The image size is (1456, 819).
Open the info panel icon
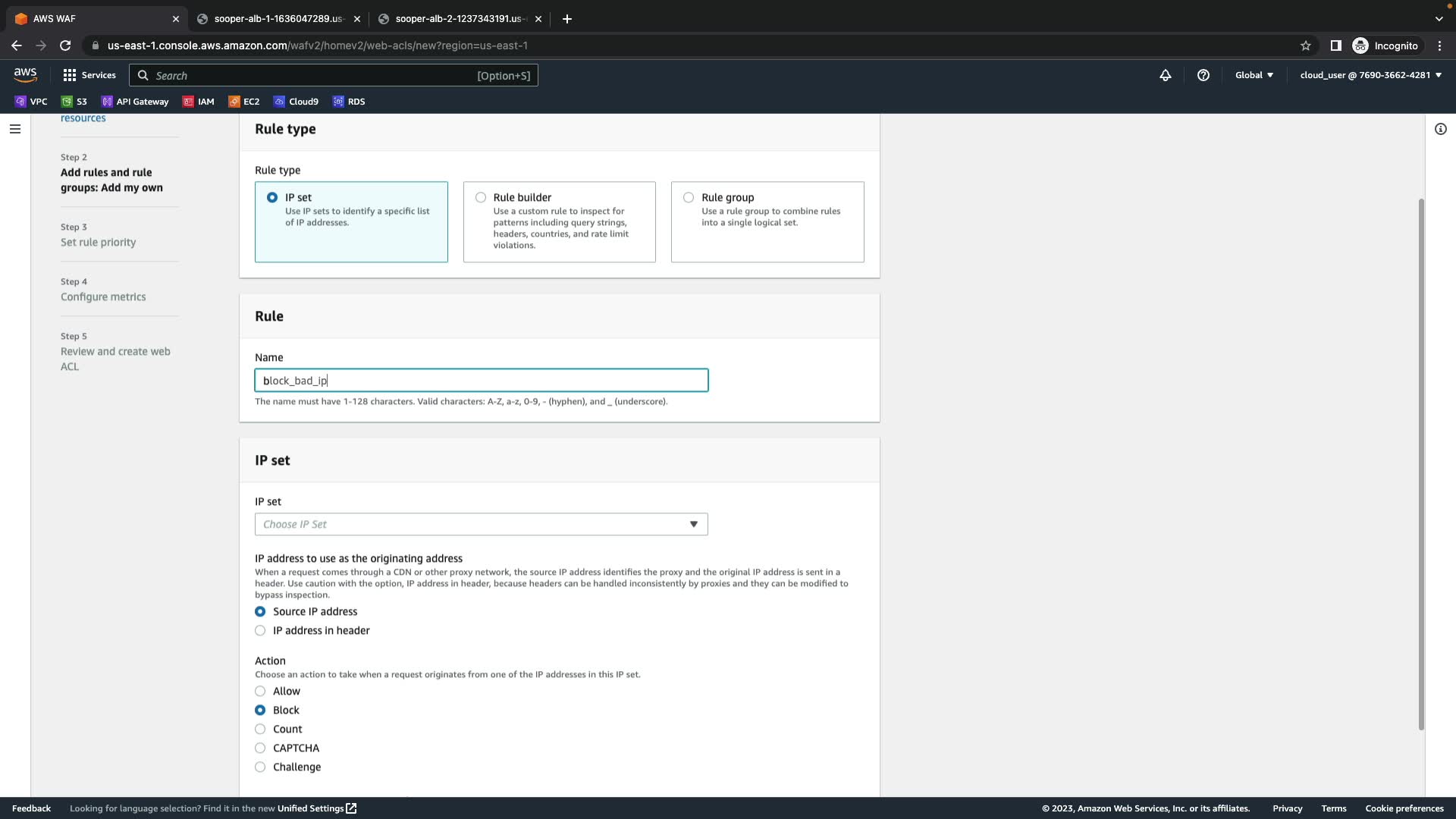click(1440, 129)
